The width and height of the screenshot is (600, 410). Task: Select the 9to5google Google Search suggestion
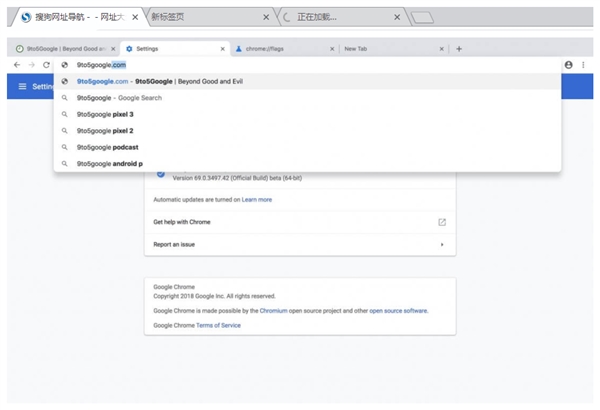pyautogui.click(x=120, y=98)
